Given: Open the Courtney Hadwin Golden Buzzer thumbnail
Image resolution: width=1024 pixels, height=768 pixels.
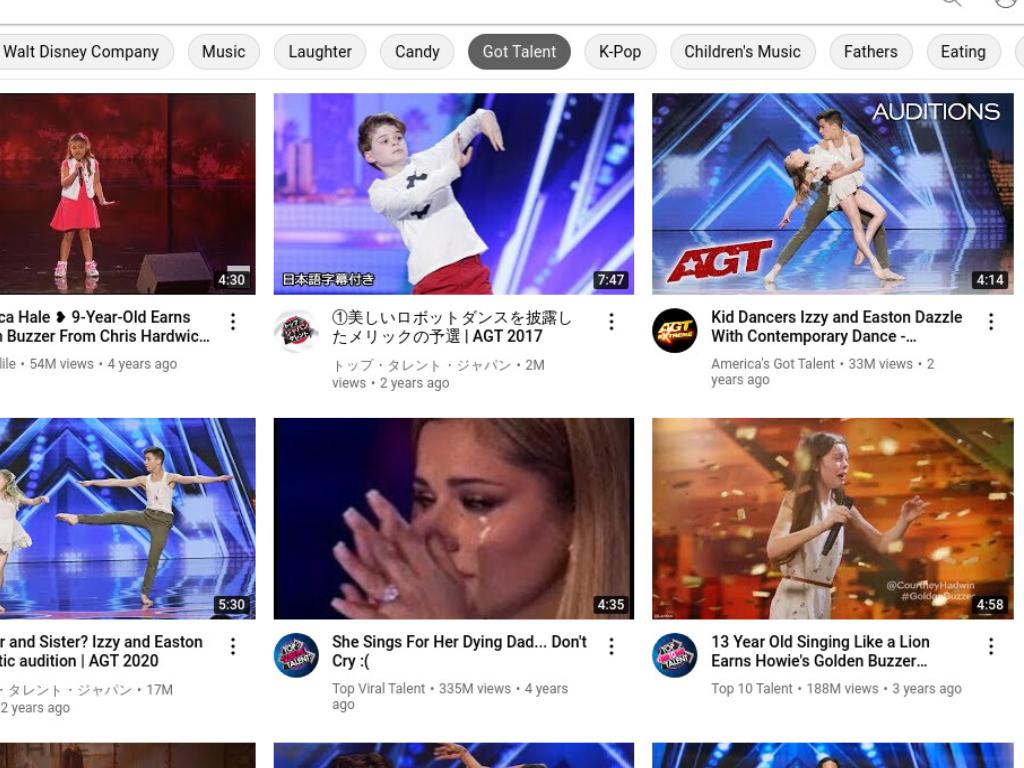Looking at the screenshot, I should click(x=833, y=519).
